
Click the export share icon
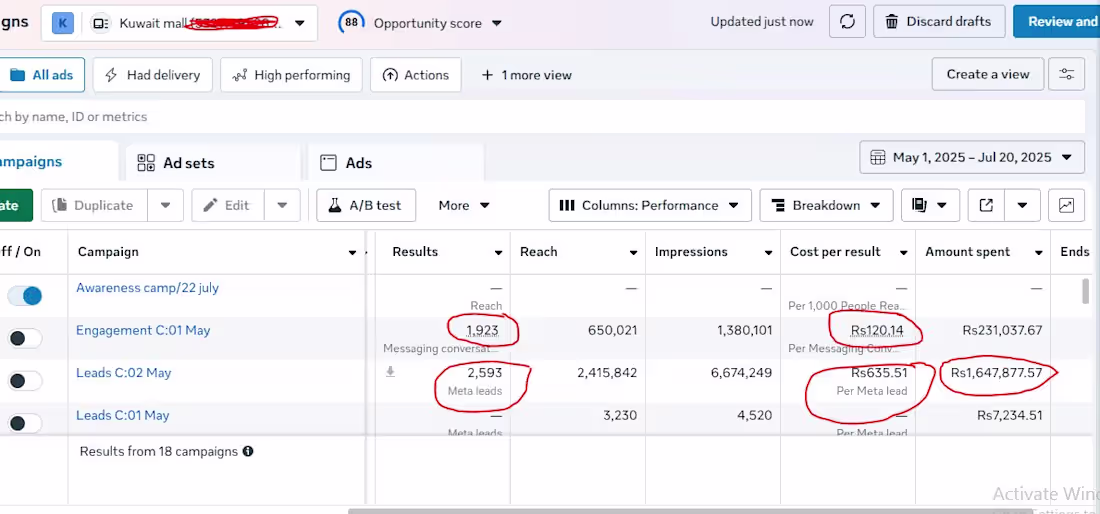986,205
